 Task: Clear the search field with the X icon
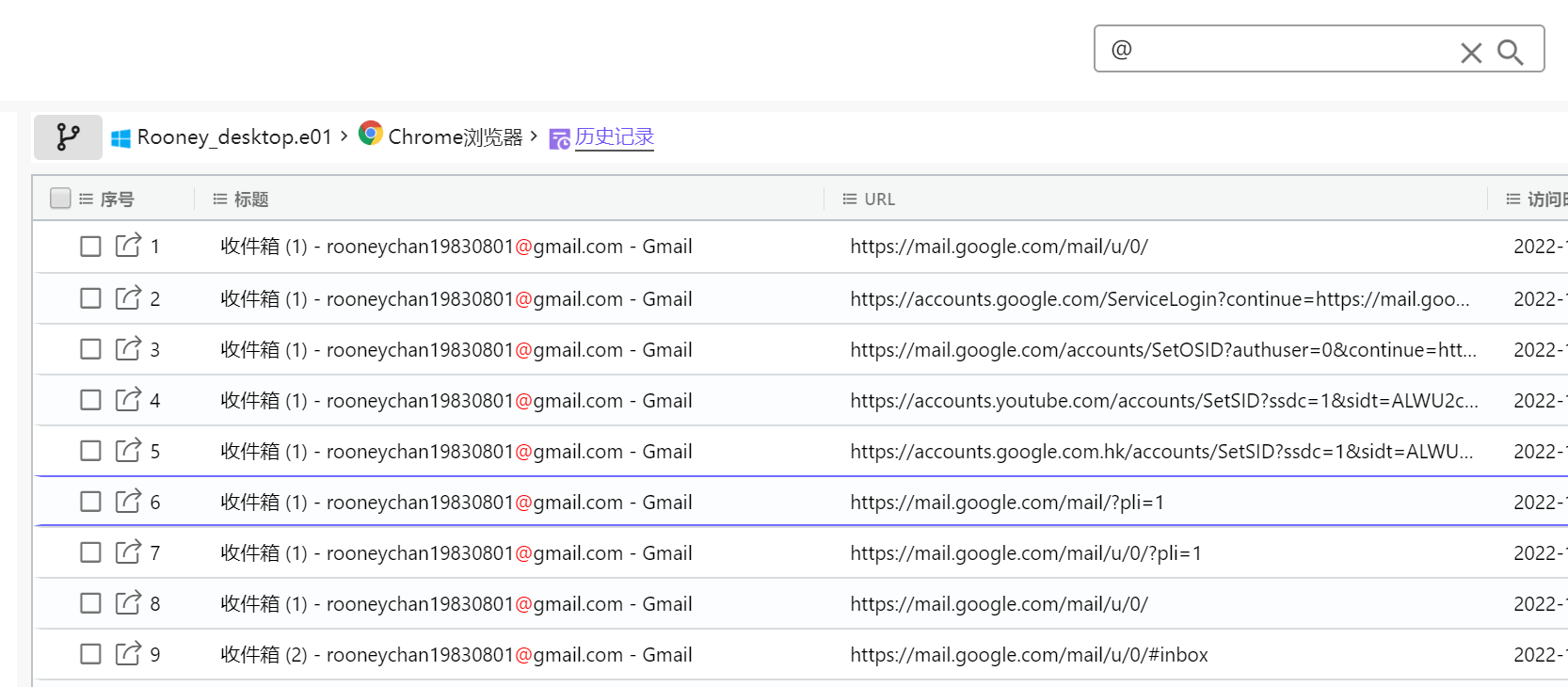point(1471,53)
